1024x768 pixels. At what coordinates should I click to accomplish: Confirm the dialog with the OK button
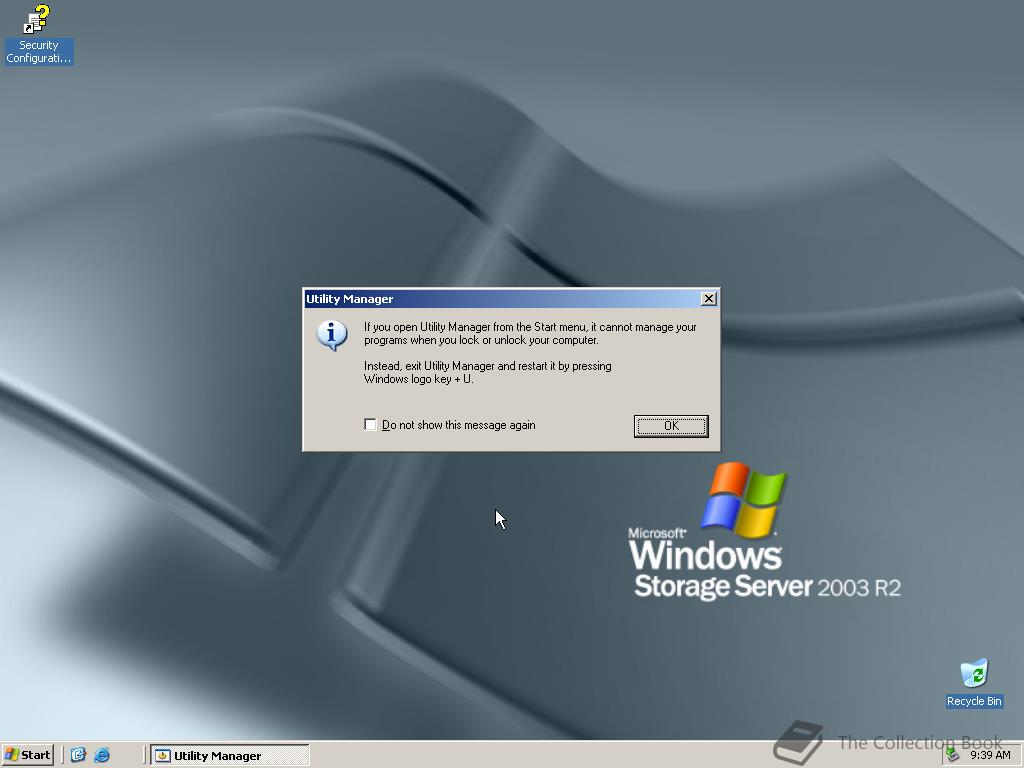coord(671,426)
